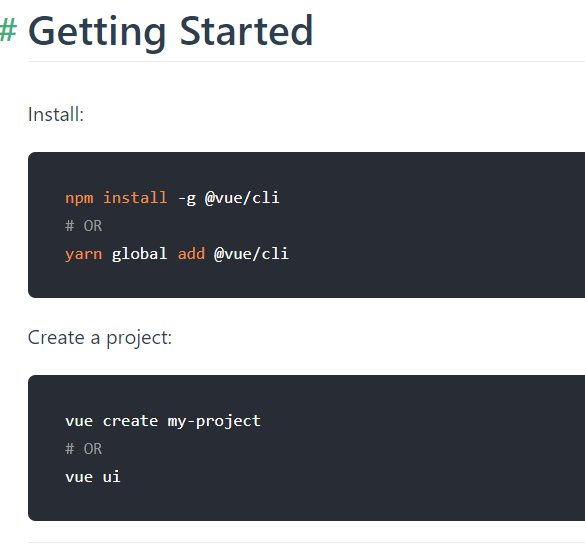
Task: Click the orange add keyword
Action: 191,254
